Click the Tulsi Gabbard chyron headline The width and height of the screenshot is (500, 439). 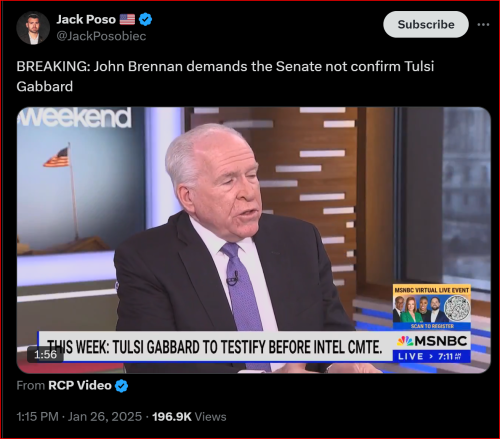215,347
